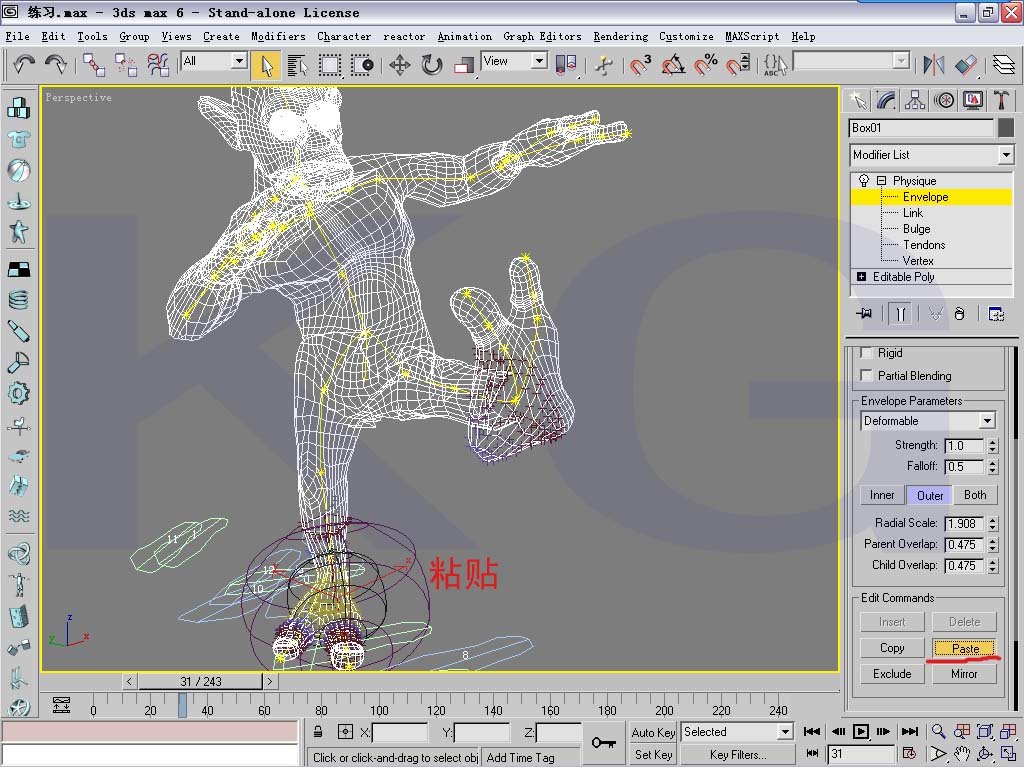The width and height of the screenshot is (1024, 768).
Task: Click the Box01 object color swatch
Action: point(1006,128)
